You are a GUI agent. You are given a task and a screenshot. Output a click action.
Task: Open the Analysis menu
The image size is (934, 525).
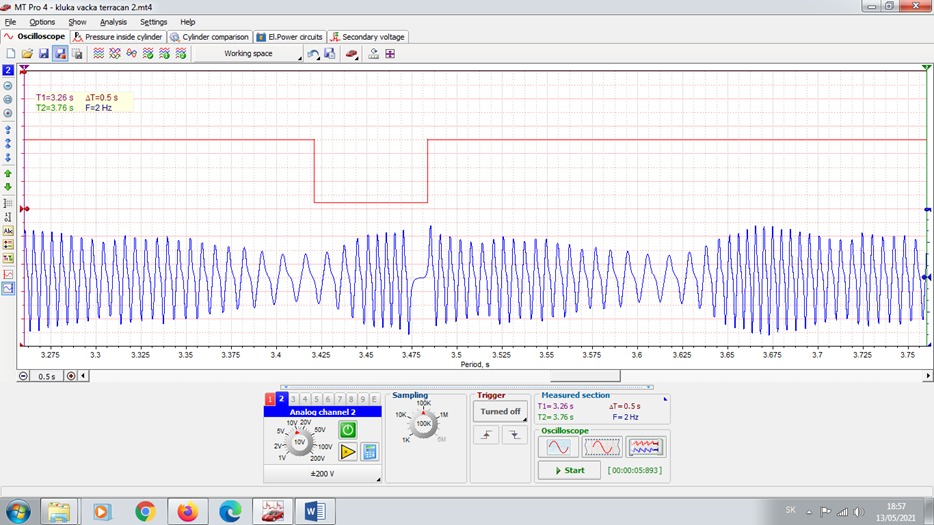(113, 21)
